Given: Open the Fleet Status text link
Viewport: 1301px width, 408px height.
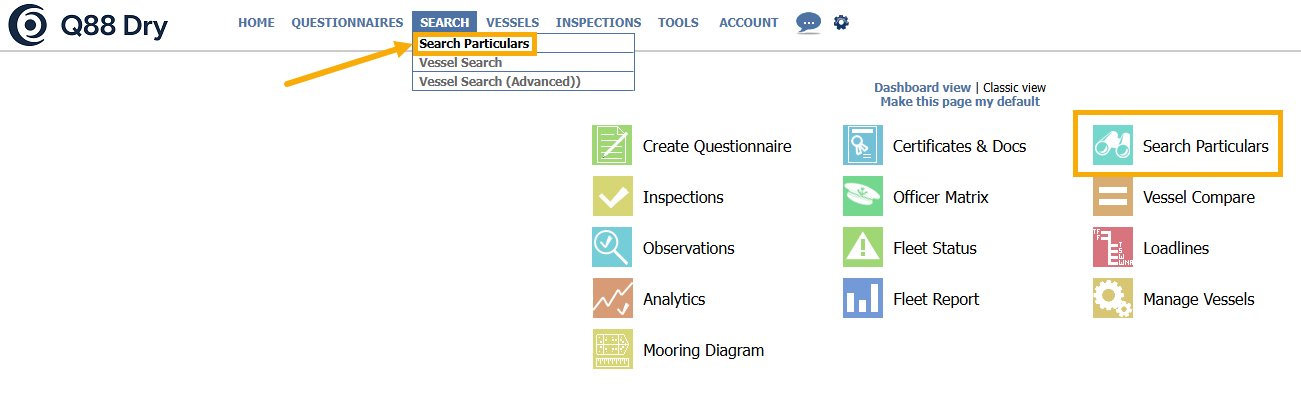Looking at the screenshot, I should [x=935, y=248].
